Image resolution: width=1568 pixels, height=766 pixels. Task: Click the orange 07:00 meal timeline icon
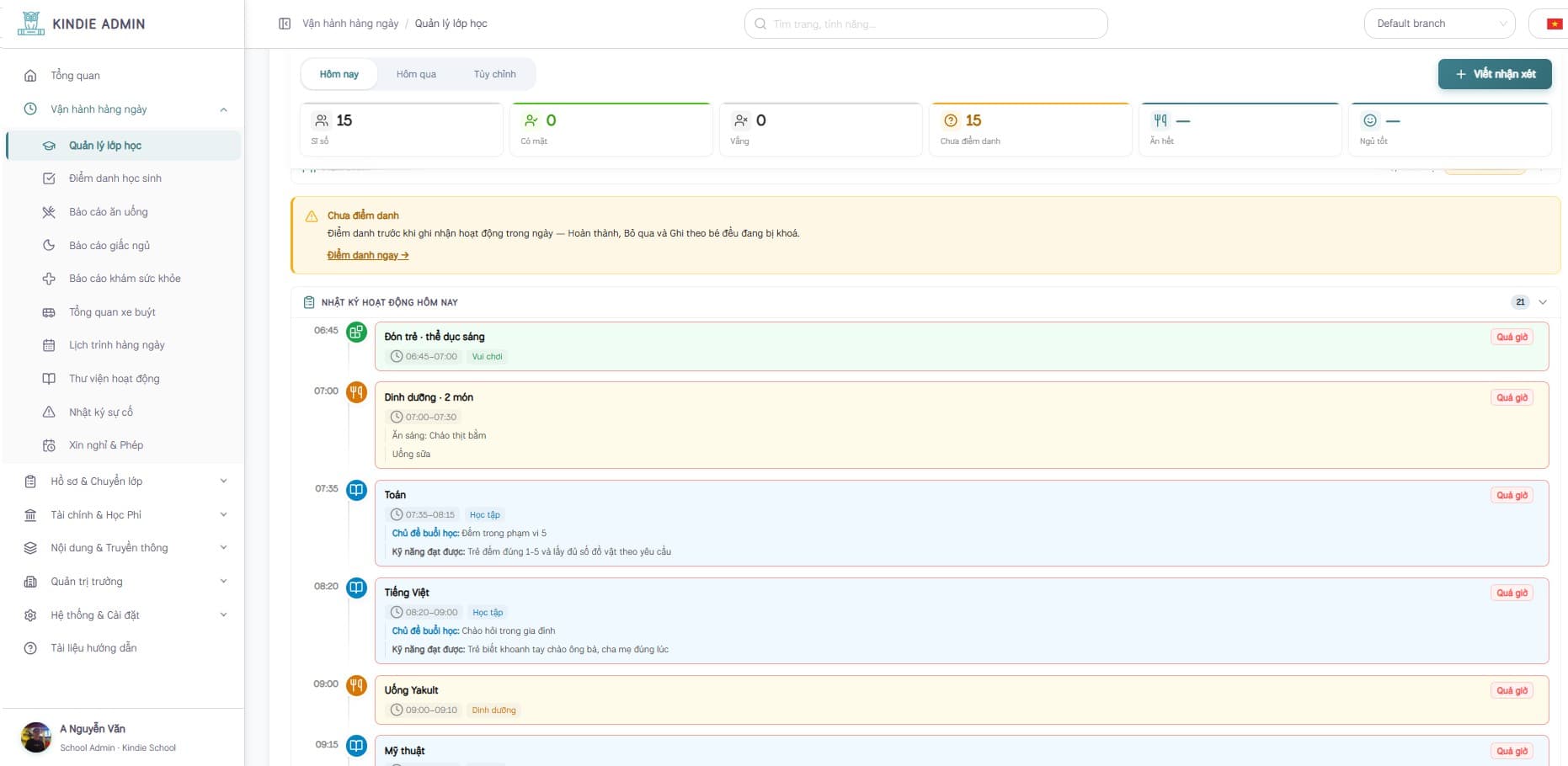357,392
